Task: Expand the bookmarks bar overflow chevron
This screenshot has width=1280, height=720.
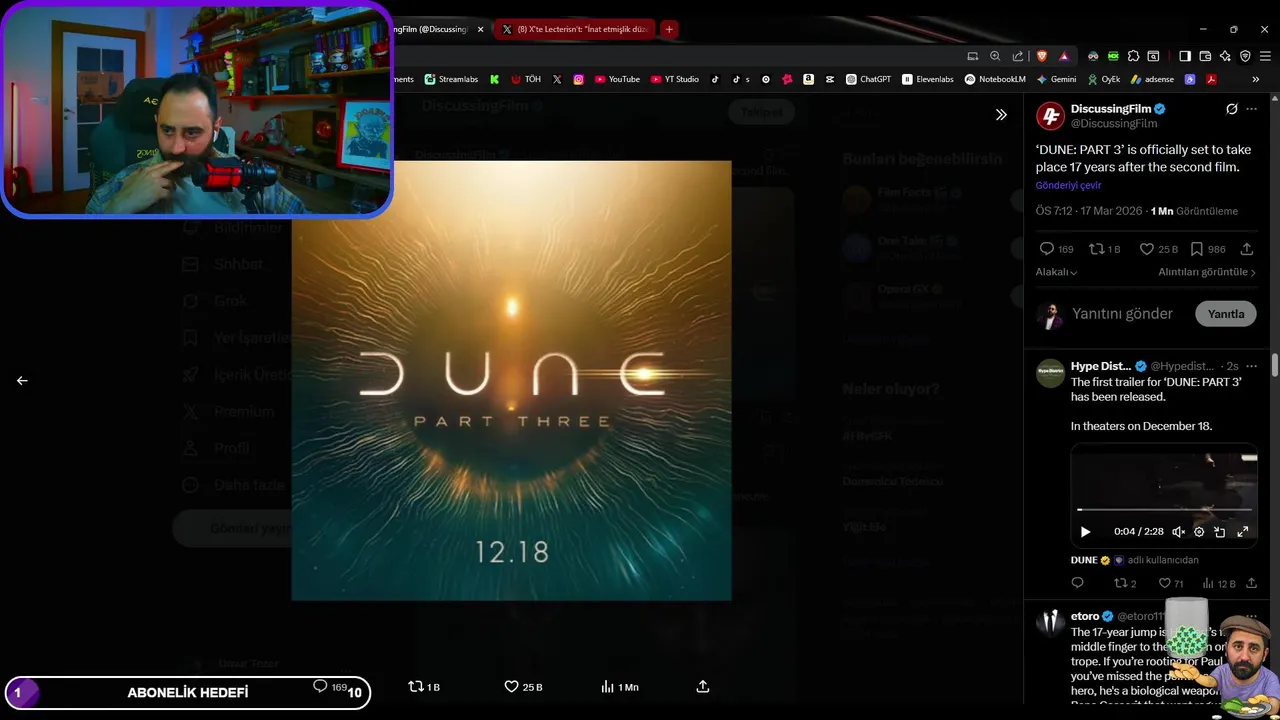Action: 1255,79
